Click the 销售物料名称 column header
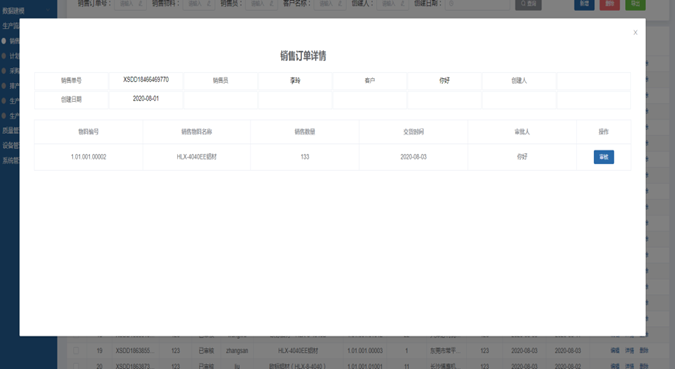 click(197, 132)
